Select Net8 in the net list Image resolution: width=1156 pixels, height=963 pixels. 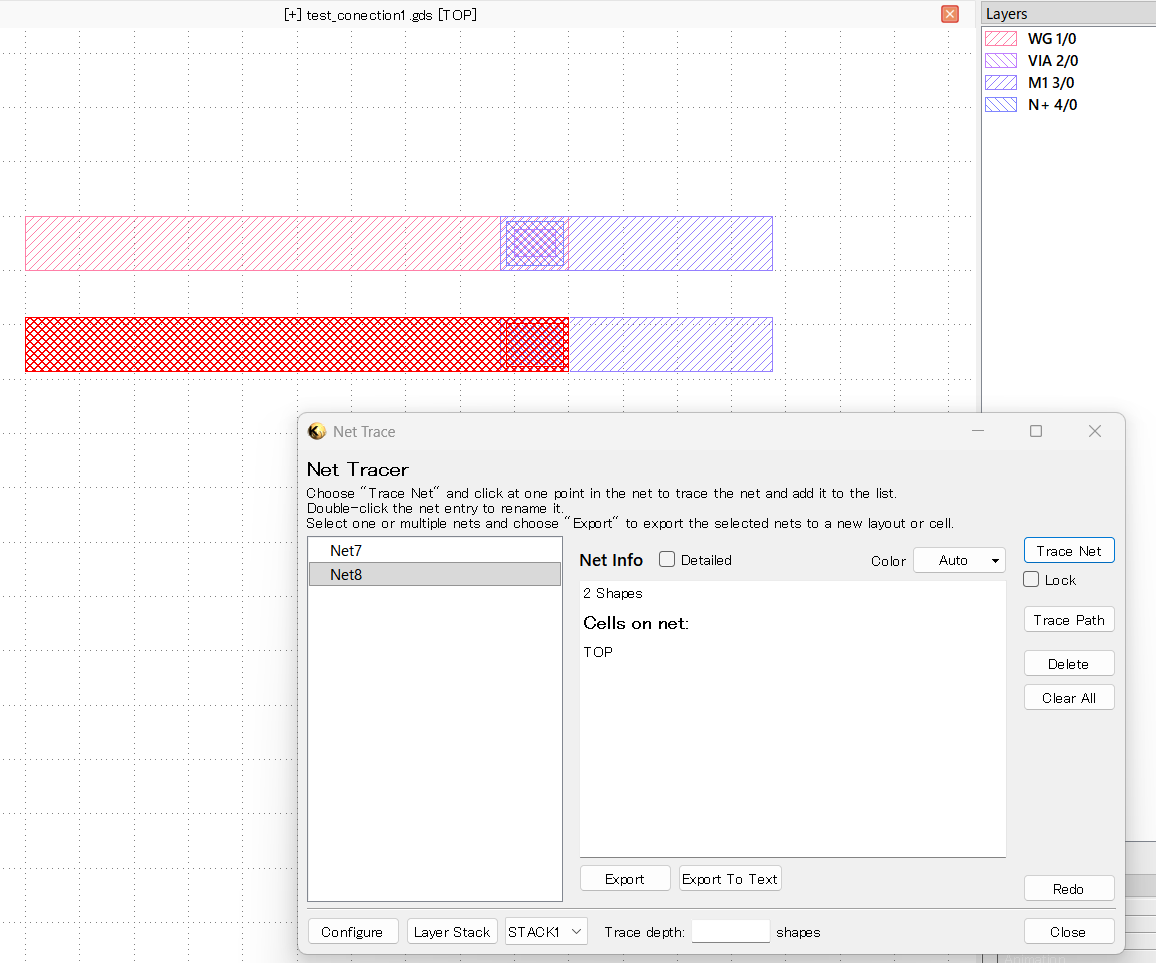click(434, 574)
